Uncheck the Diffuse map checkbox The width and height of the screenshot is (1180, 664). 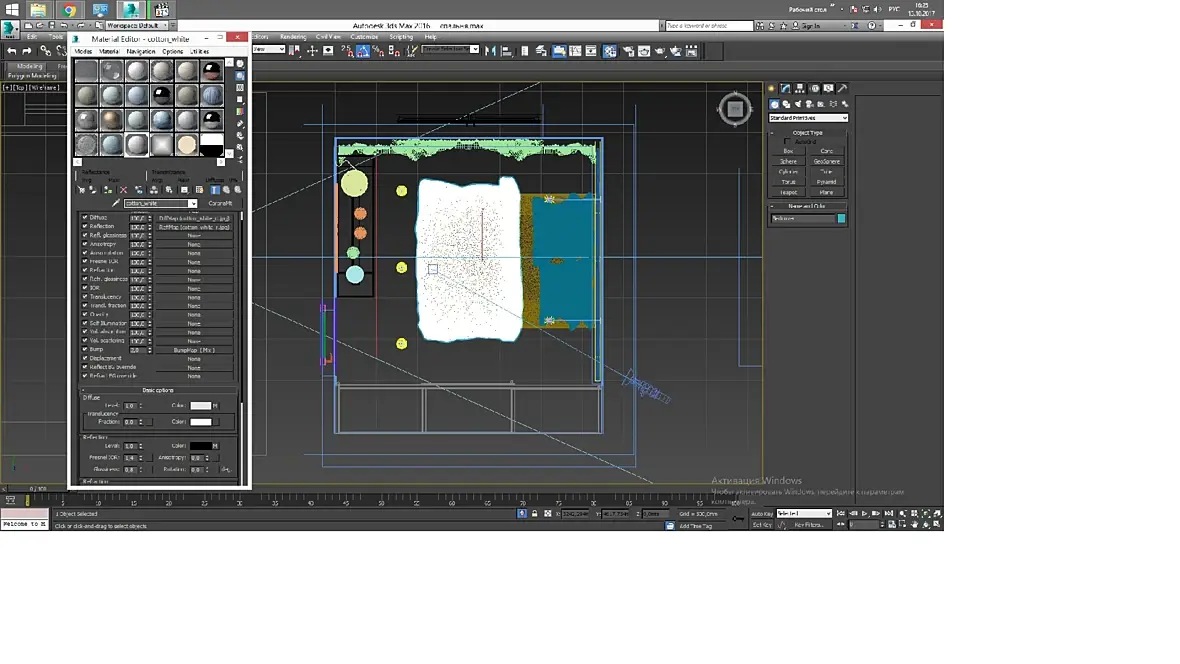[x=85, y=217]
